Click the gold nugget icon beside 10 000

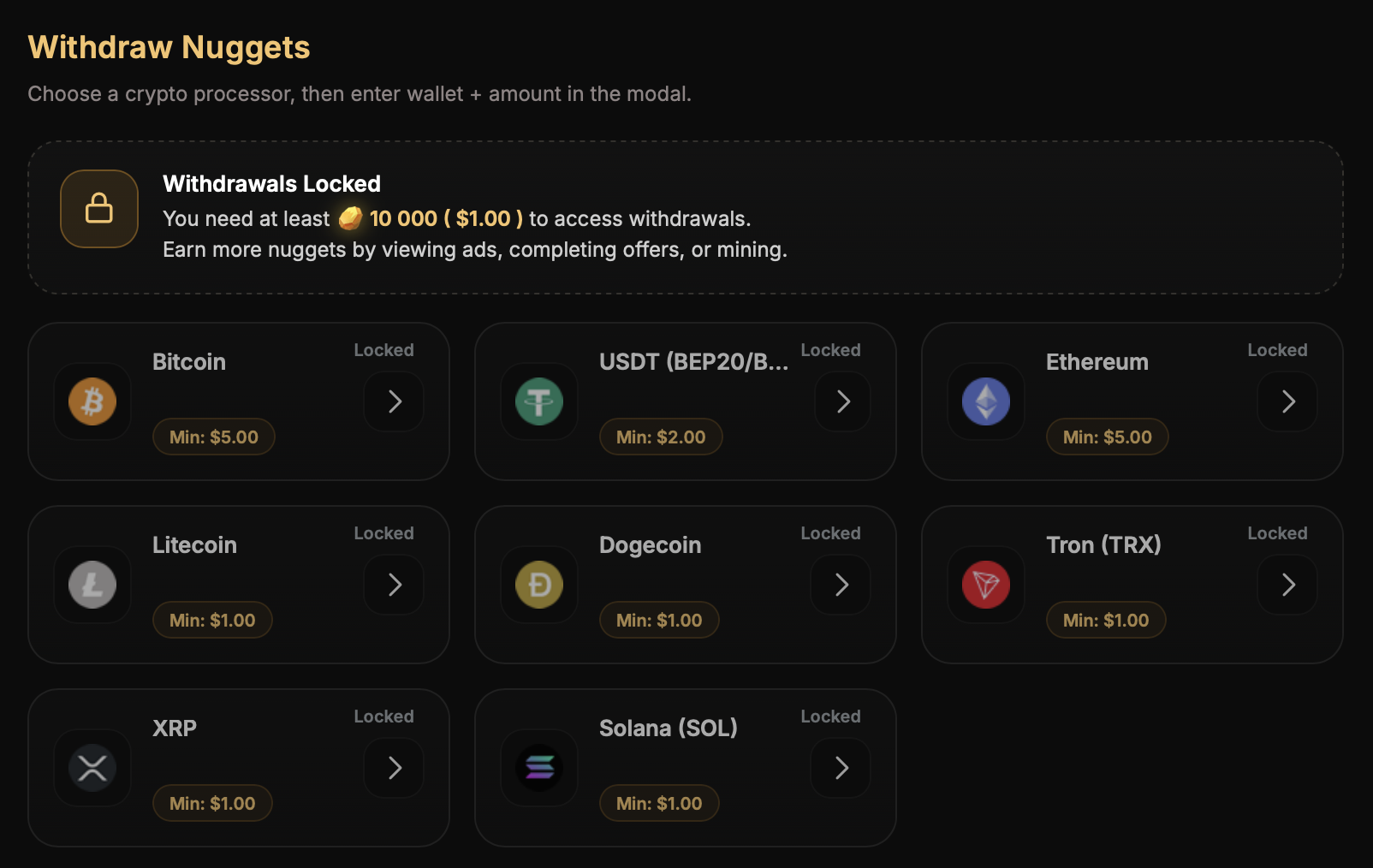click(x=350, y=218)
